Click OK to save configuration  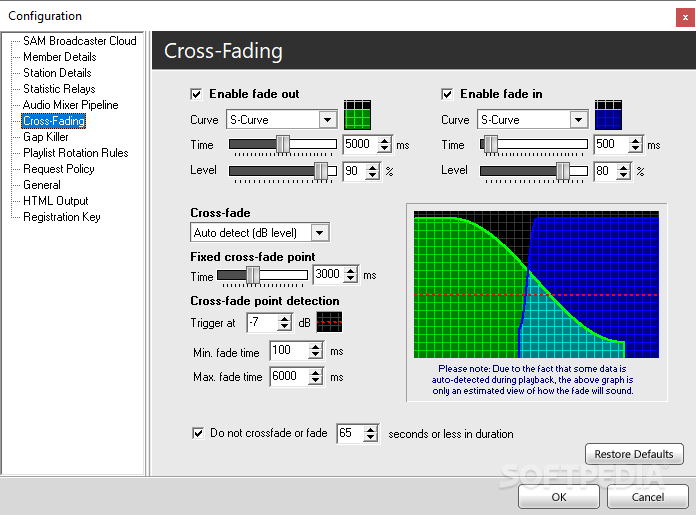coord(559,497)
